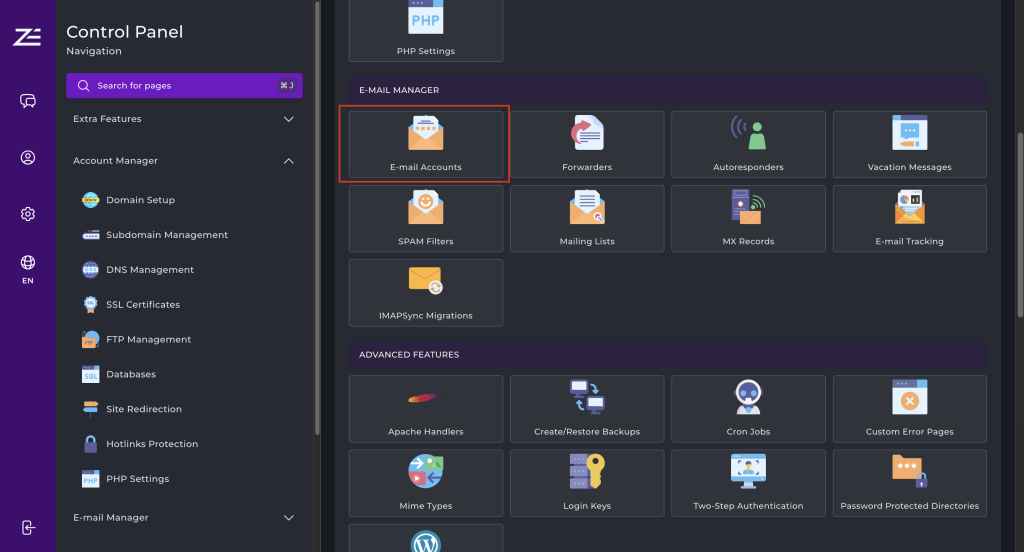
Task: Open Two-Step Authentication tile
Action: (x=748, y=483)
